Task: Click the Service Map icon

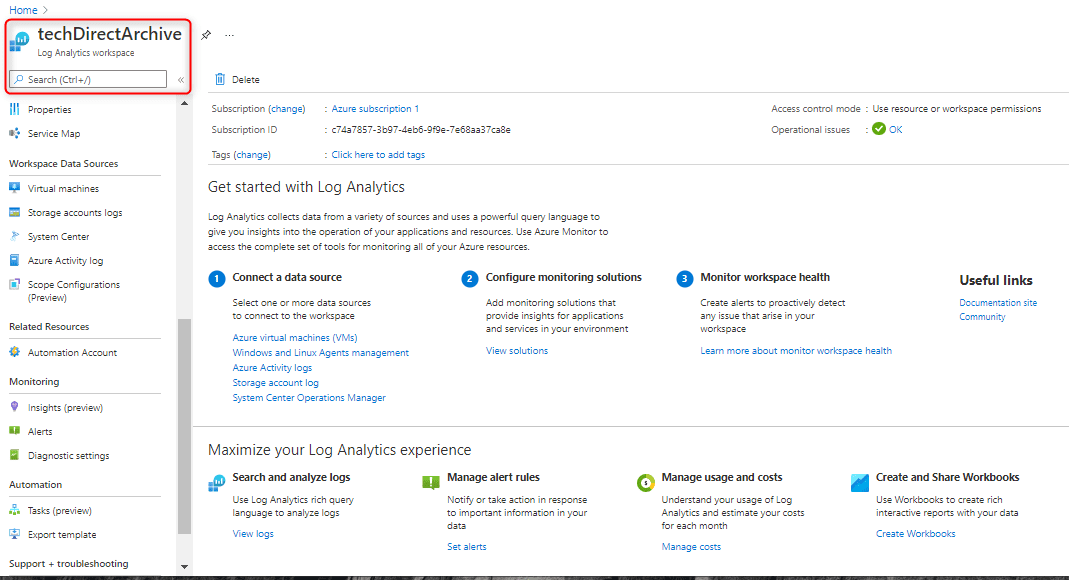Action: coord(15,134)
